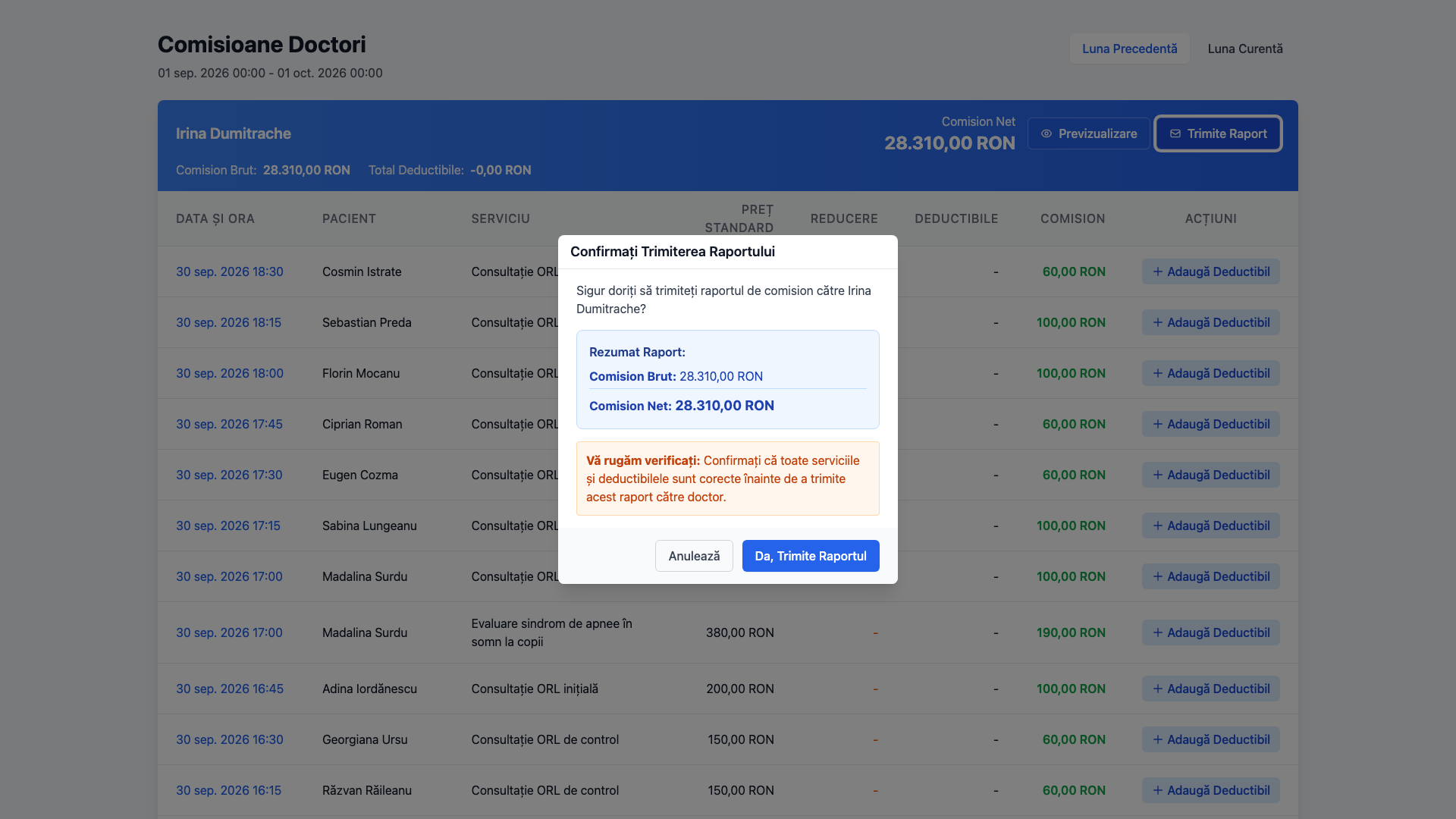Image resolution: width=1456 pixels, height=819 pixels.
Task: Open appointment 30 sep. 2026 16:30
Action: point(230,739)
